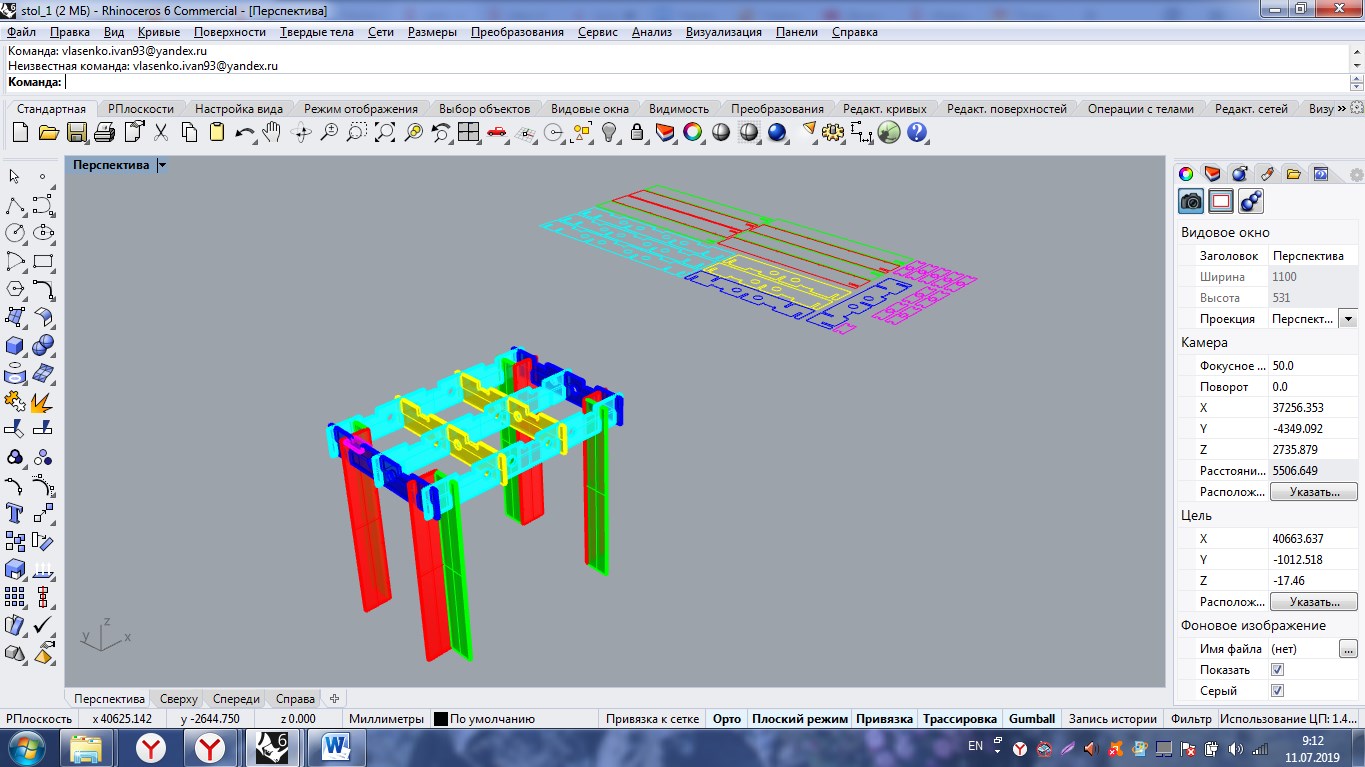The height and width of the screenshot is (767, 1365).
Task: Open the Файл menu
Action: point(21,32)
